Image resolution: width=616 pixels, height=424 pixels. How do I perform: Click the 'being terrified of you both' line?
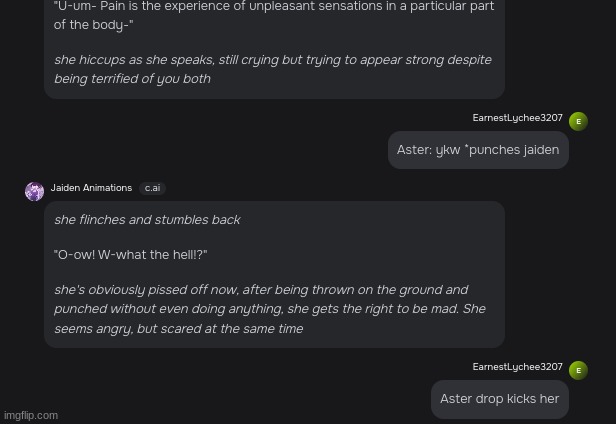click(132, 79)
